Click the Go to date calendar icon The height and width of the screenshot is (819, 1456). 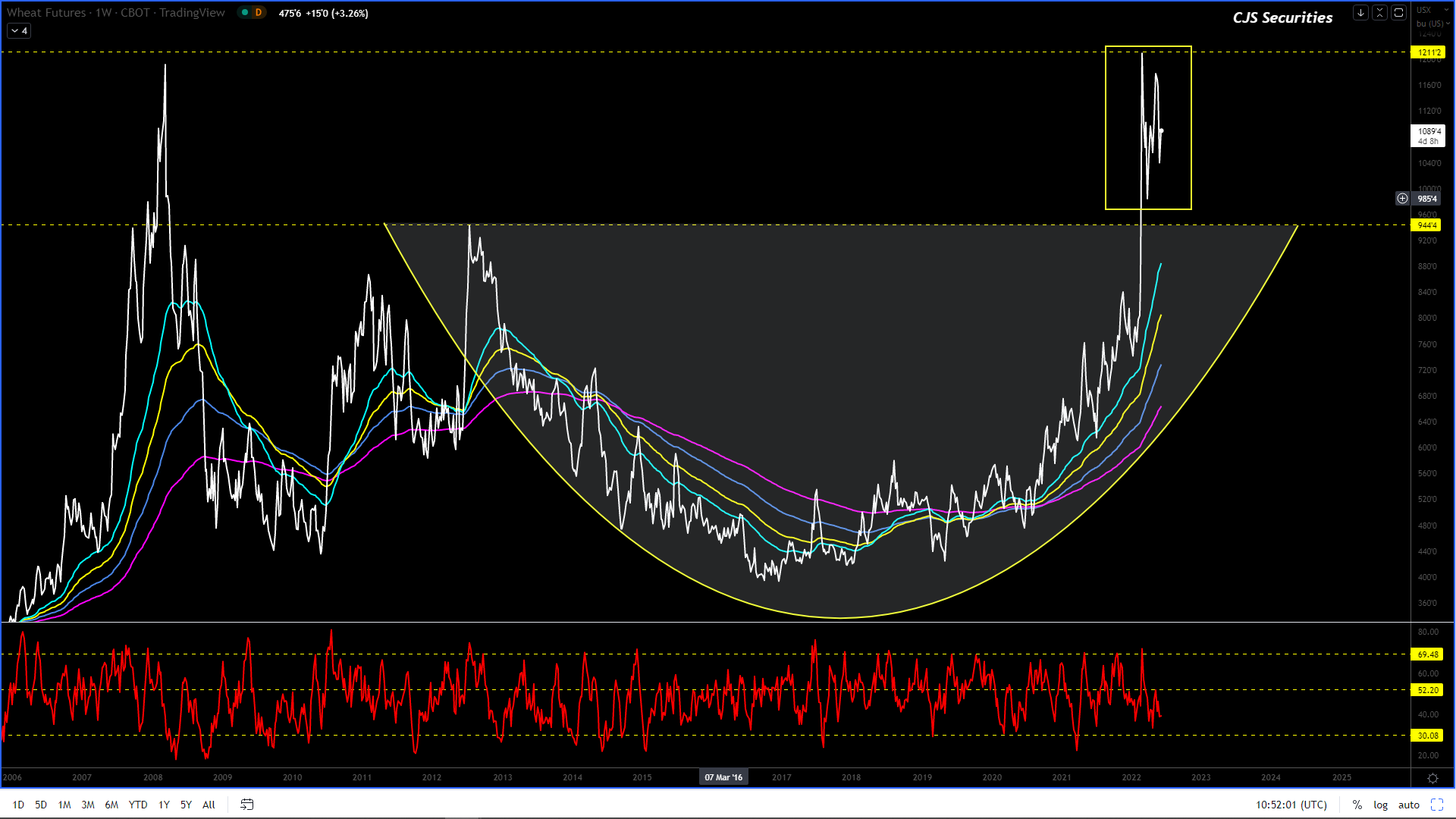[x=246, y=805]
